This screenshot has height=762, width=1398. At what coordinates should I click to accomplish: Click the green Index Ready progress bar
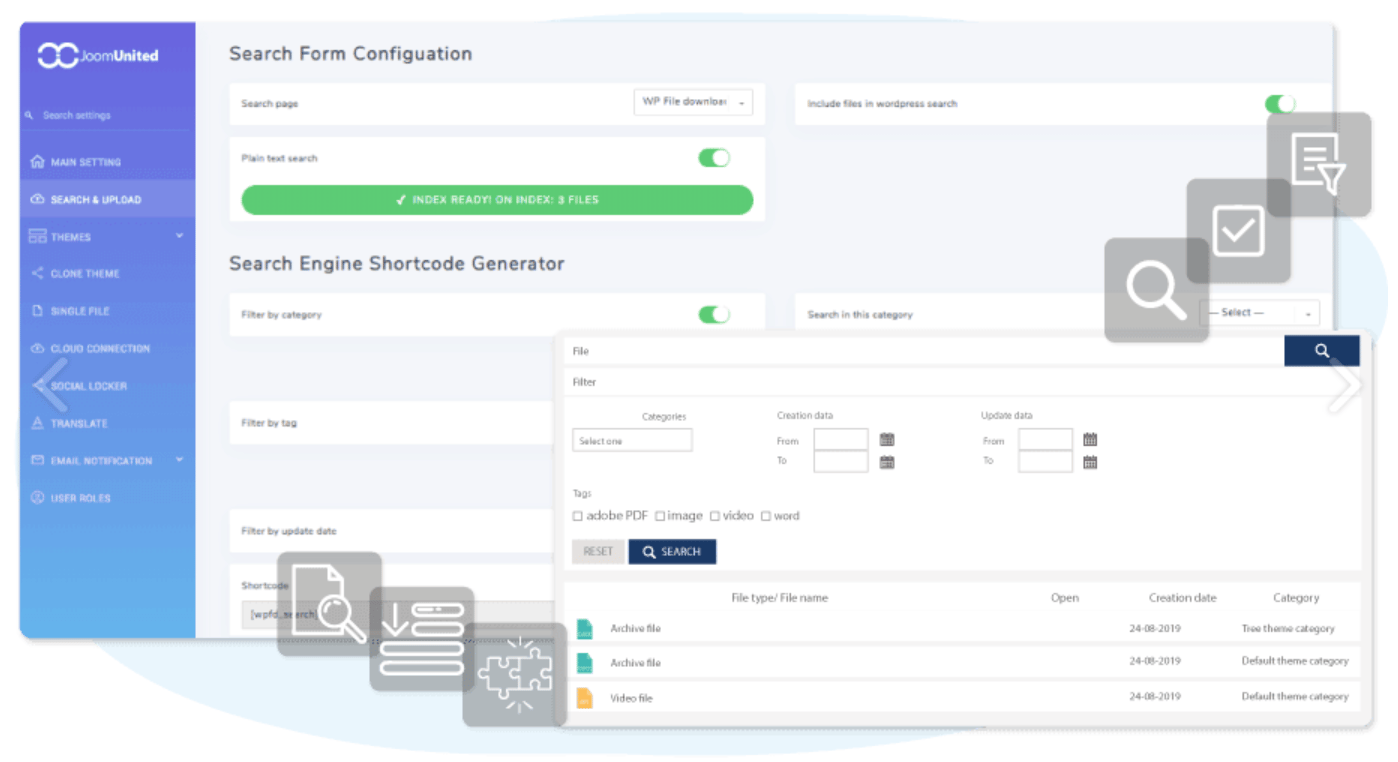[x=497, y=200]
